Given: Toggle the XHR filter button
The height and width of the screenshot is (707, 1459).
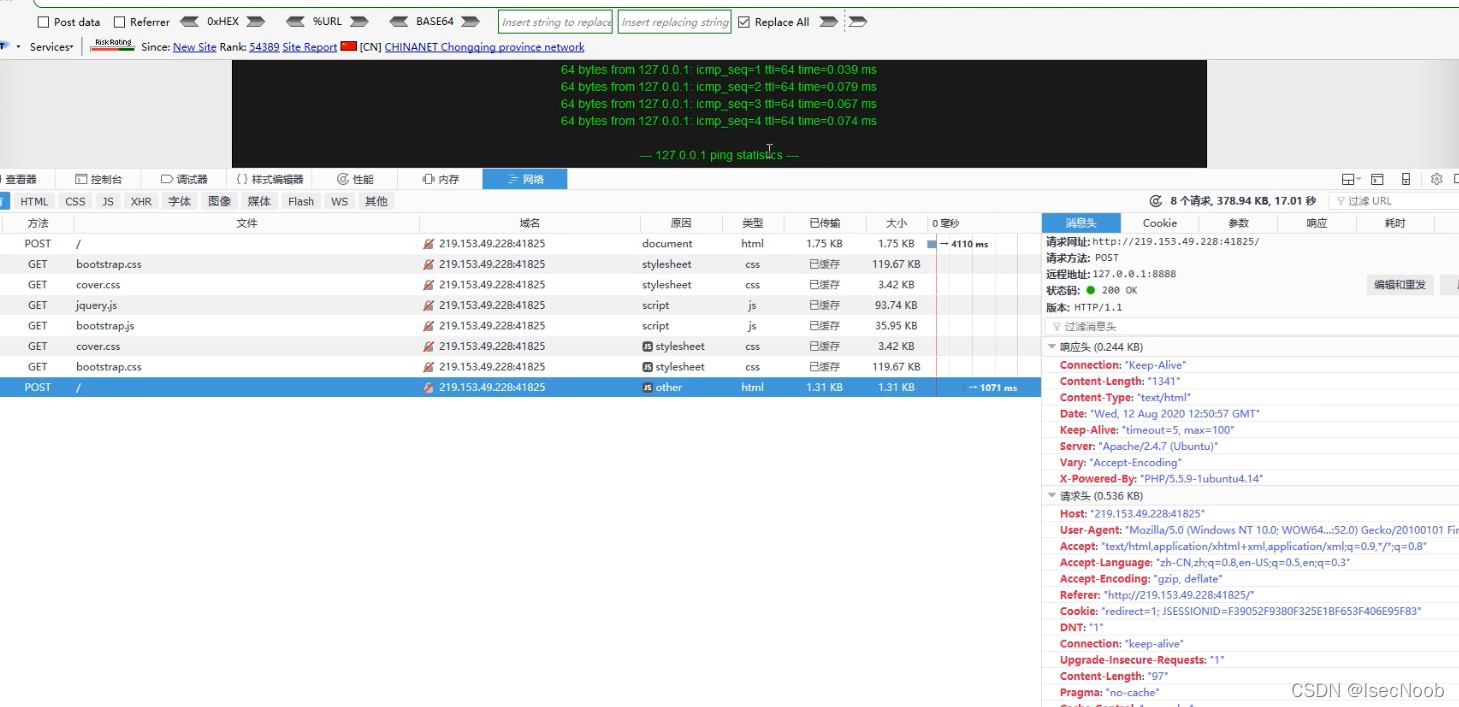Looking at the screenshot, I should tap(141, 201).
